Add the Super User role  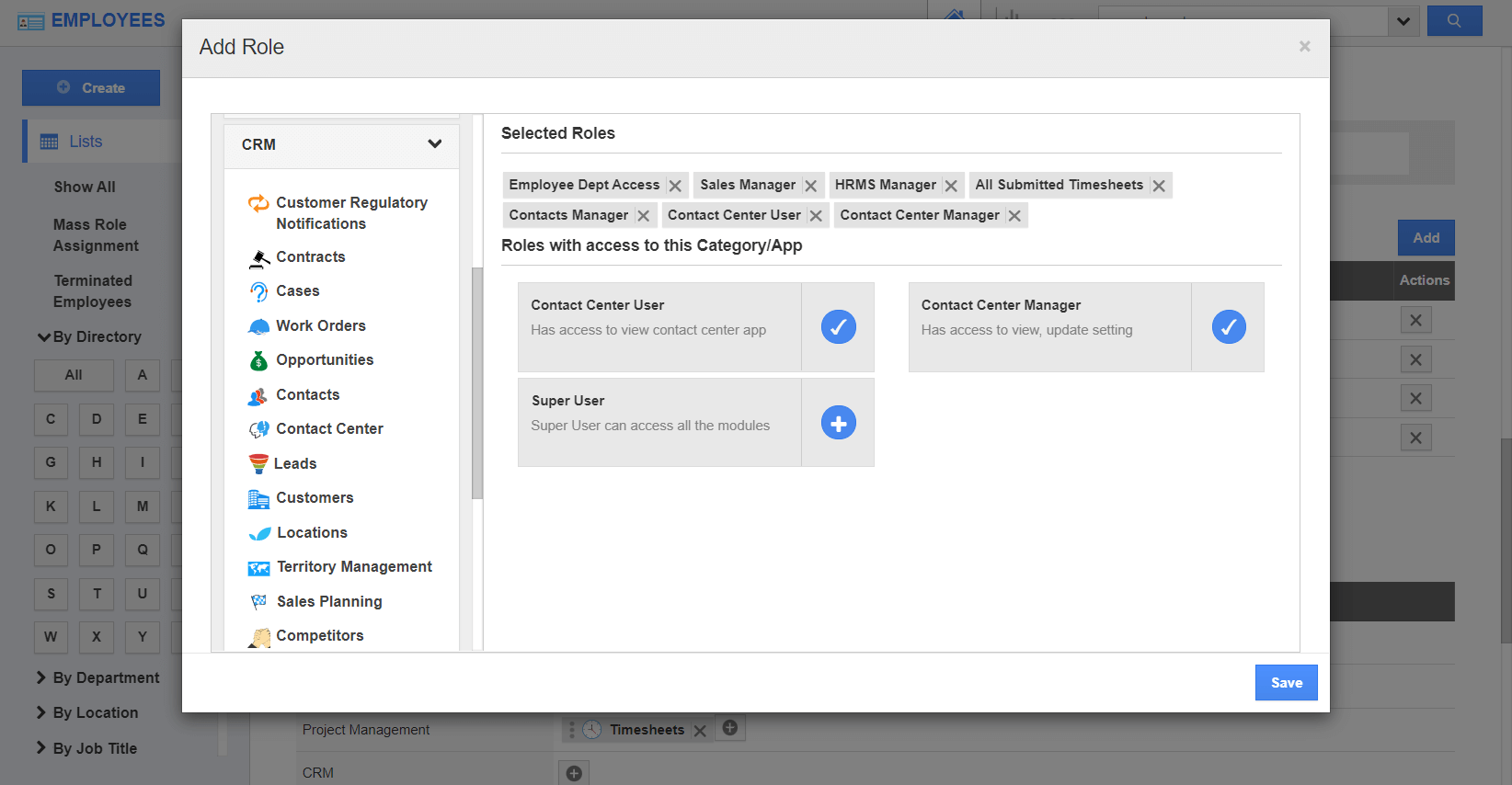coord(838,423)
